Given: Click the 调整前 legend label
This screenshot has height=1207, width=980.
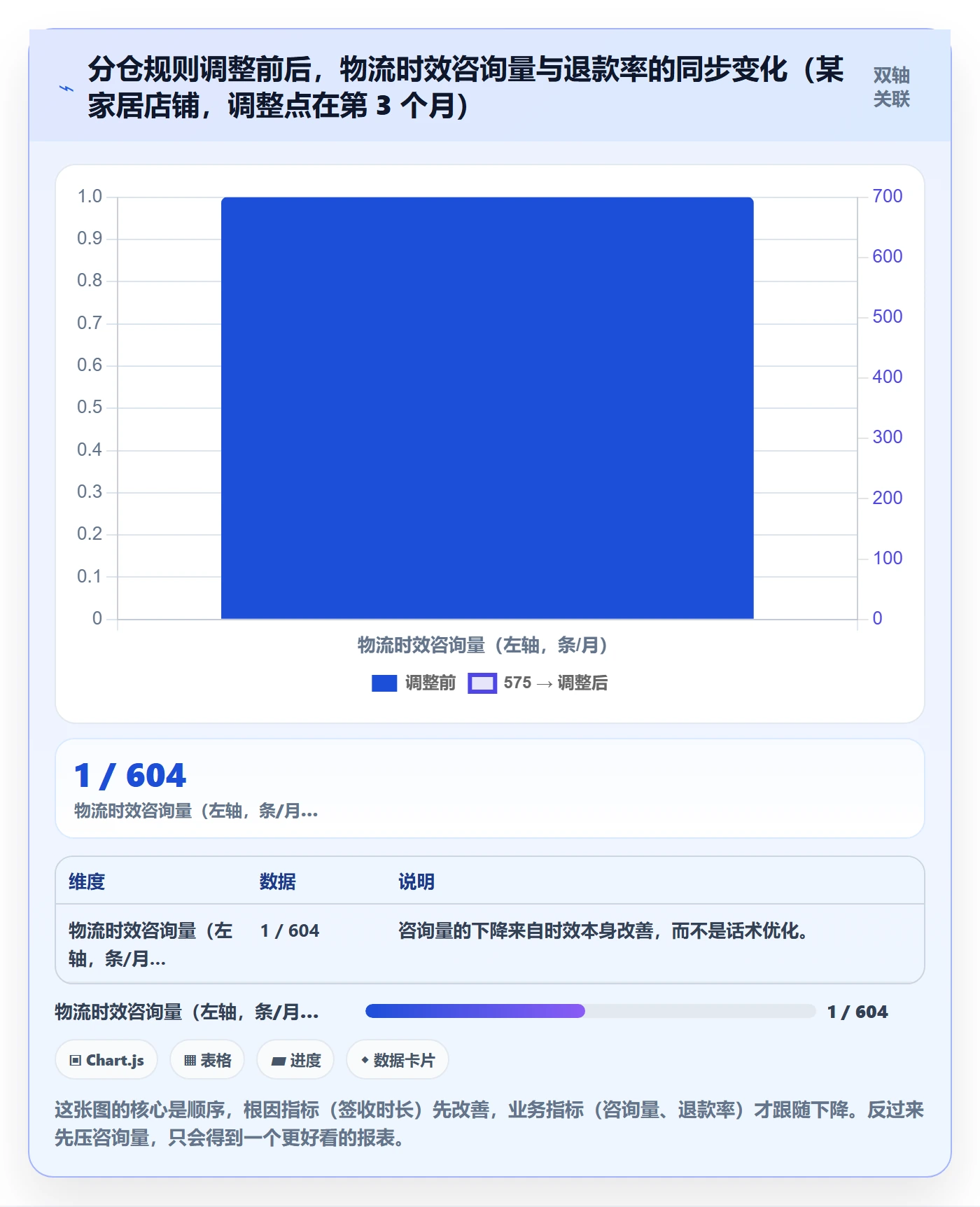Looking at the screenshot, I should coord(430,683).
